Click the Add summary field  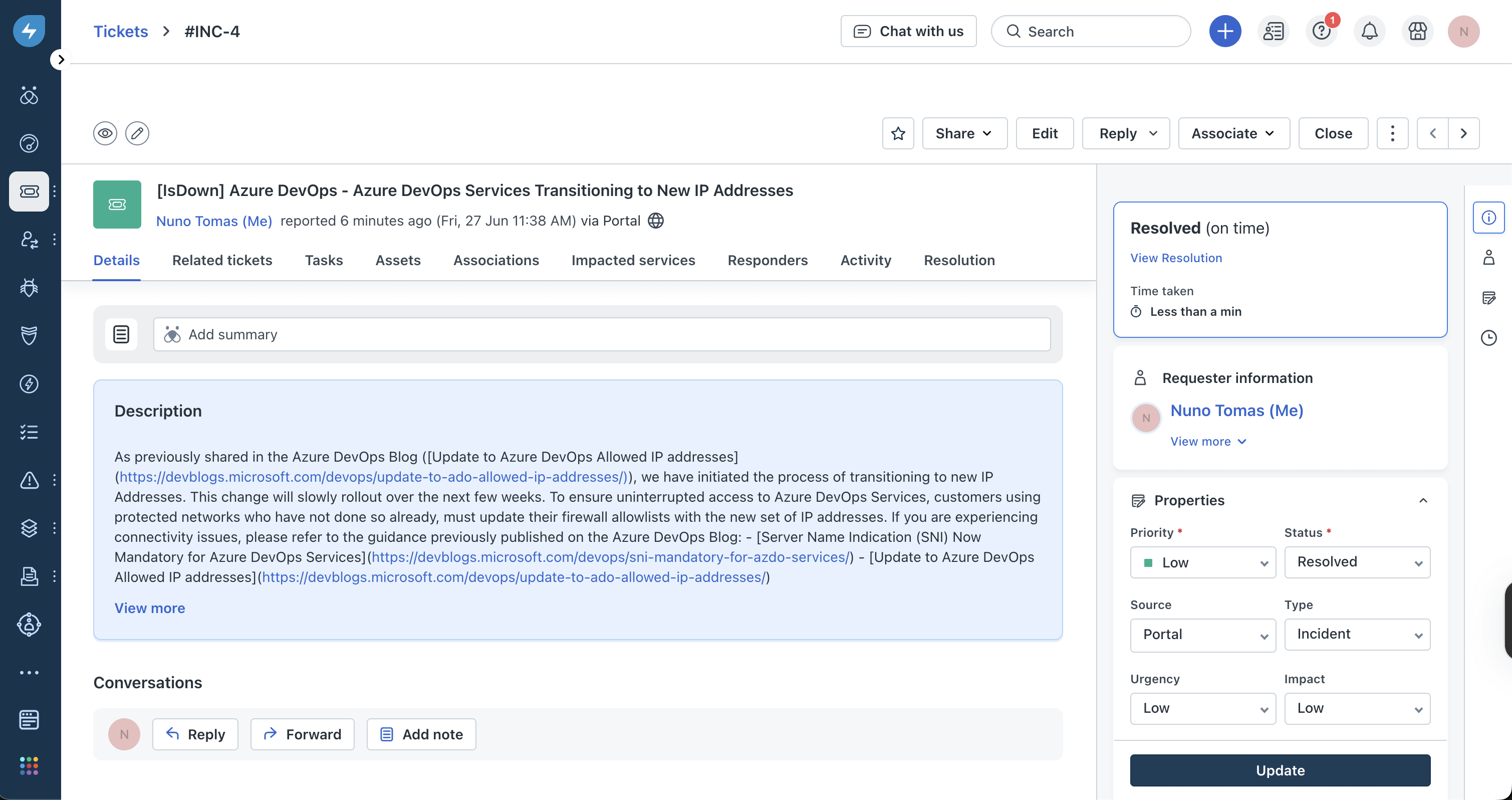(602, 334)
